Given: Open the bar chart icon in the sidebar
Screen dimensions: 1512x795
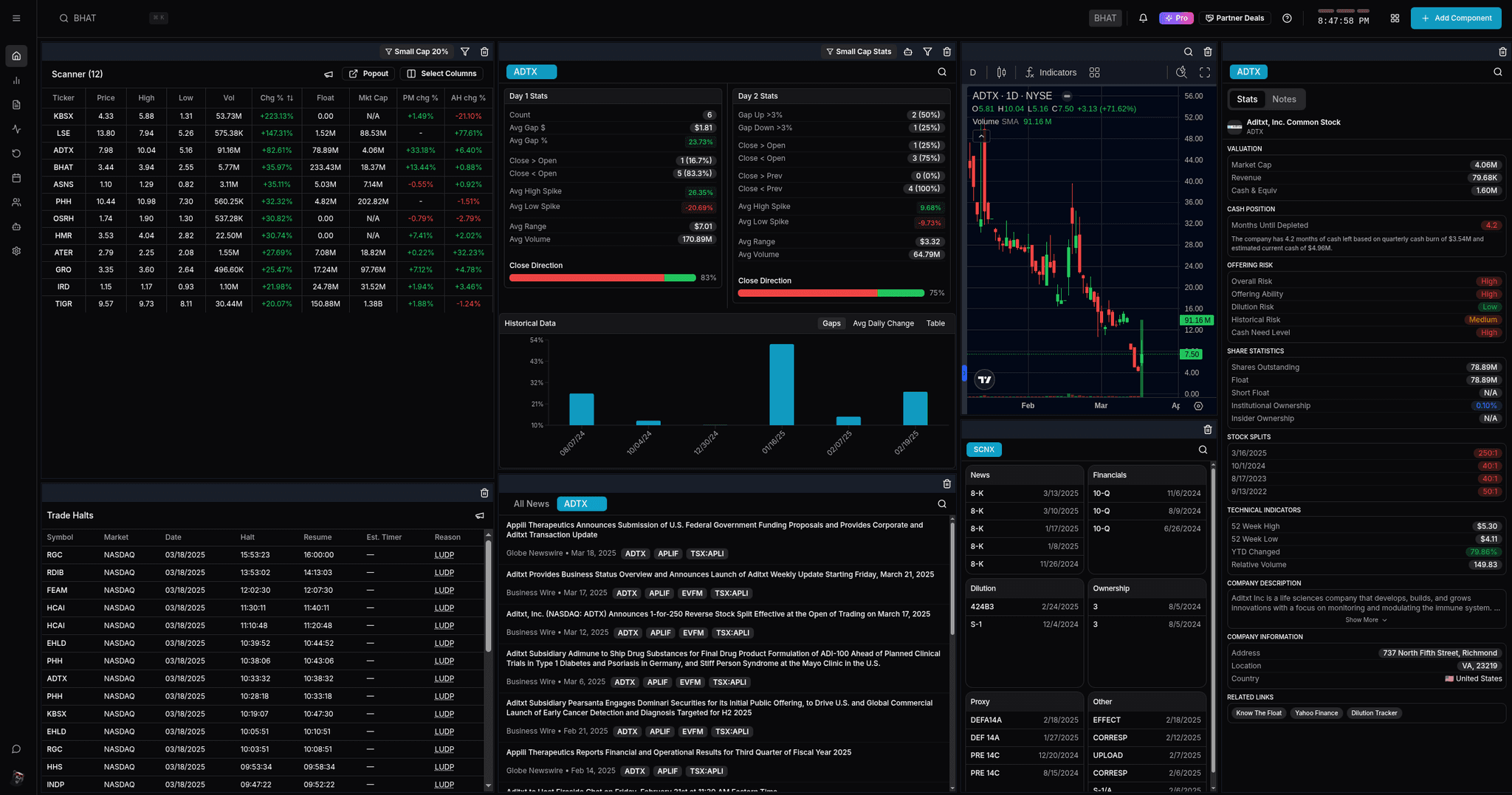Looking at the screenshot, I should point(16,80).
